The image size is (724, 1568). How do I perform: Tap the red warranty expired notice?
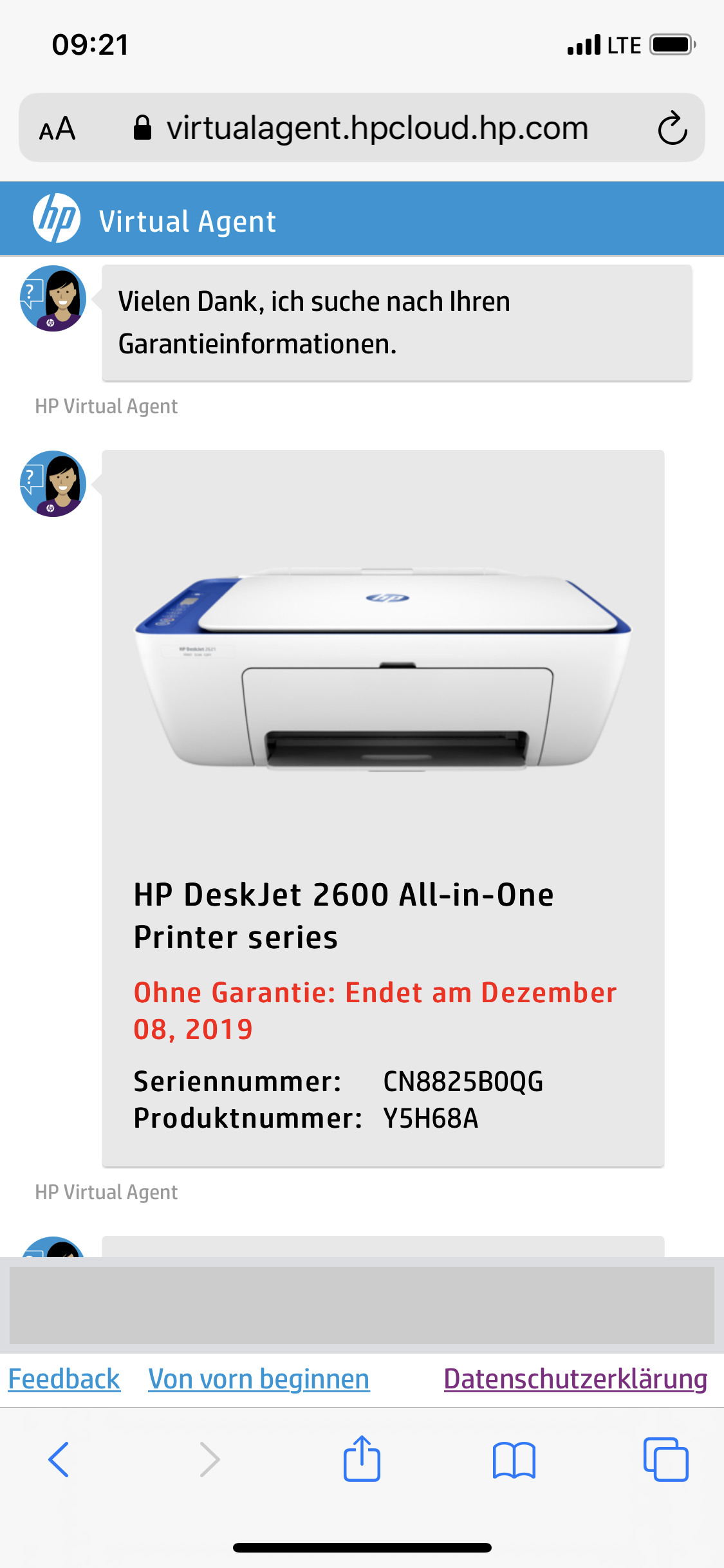375,1011
